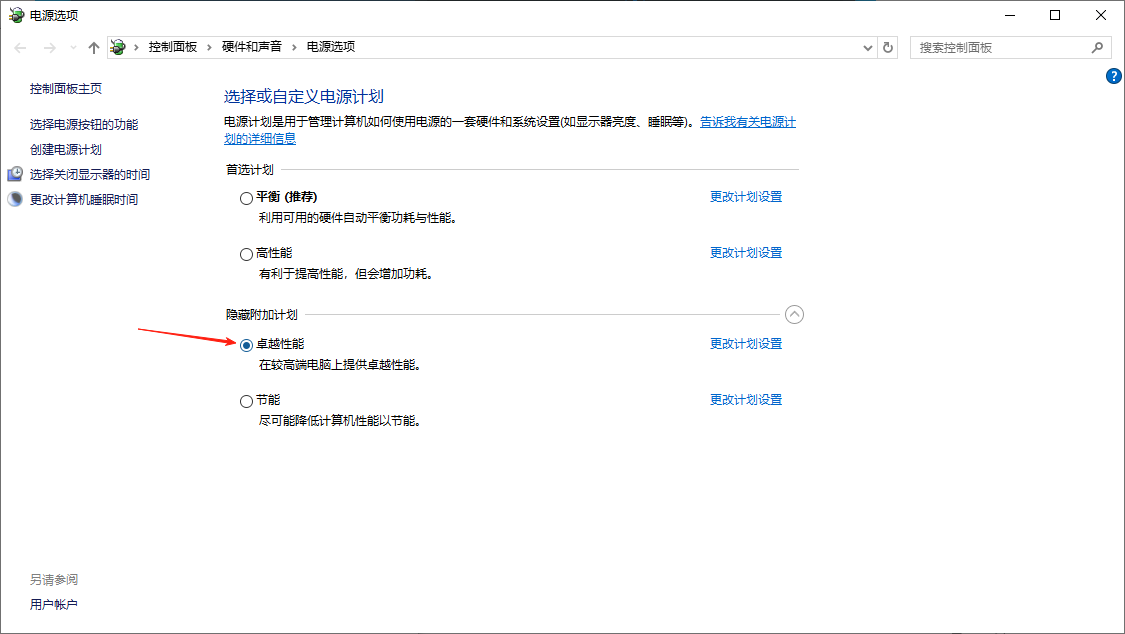1125x634 pixels.
Task: Click the moon icon for sleep time
Action: point(15,199)
